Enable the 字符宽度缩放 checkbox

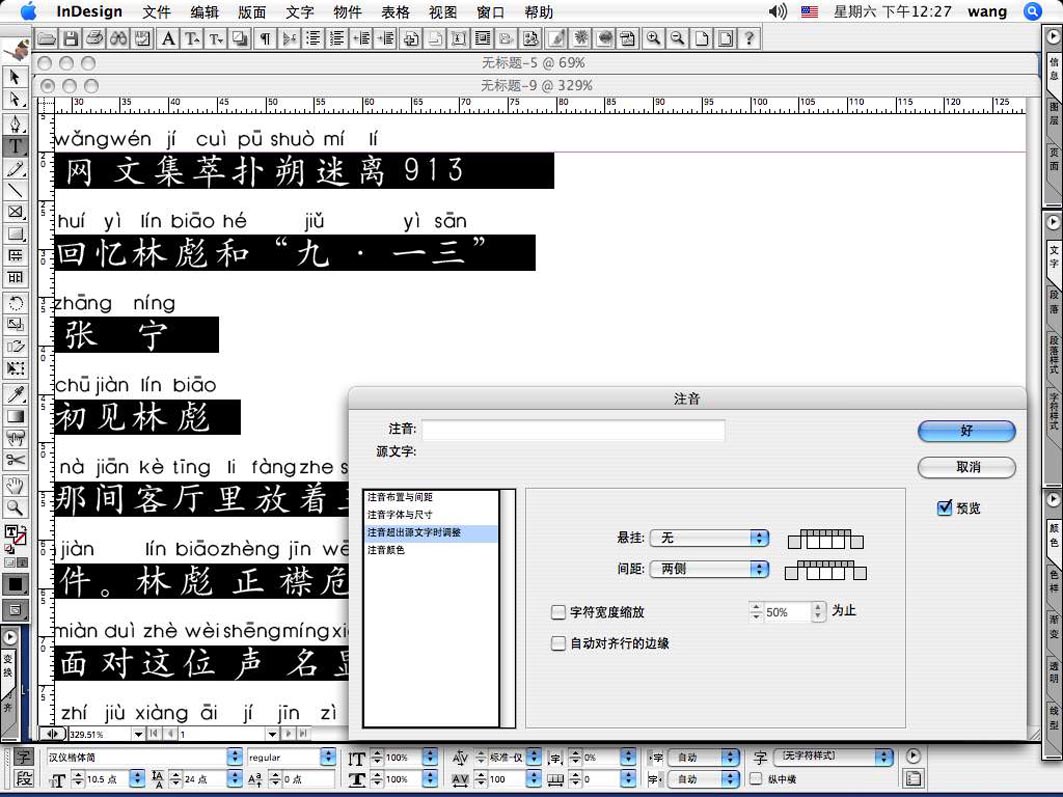point(559,612)
